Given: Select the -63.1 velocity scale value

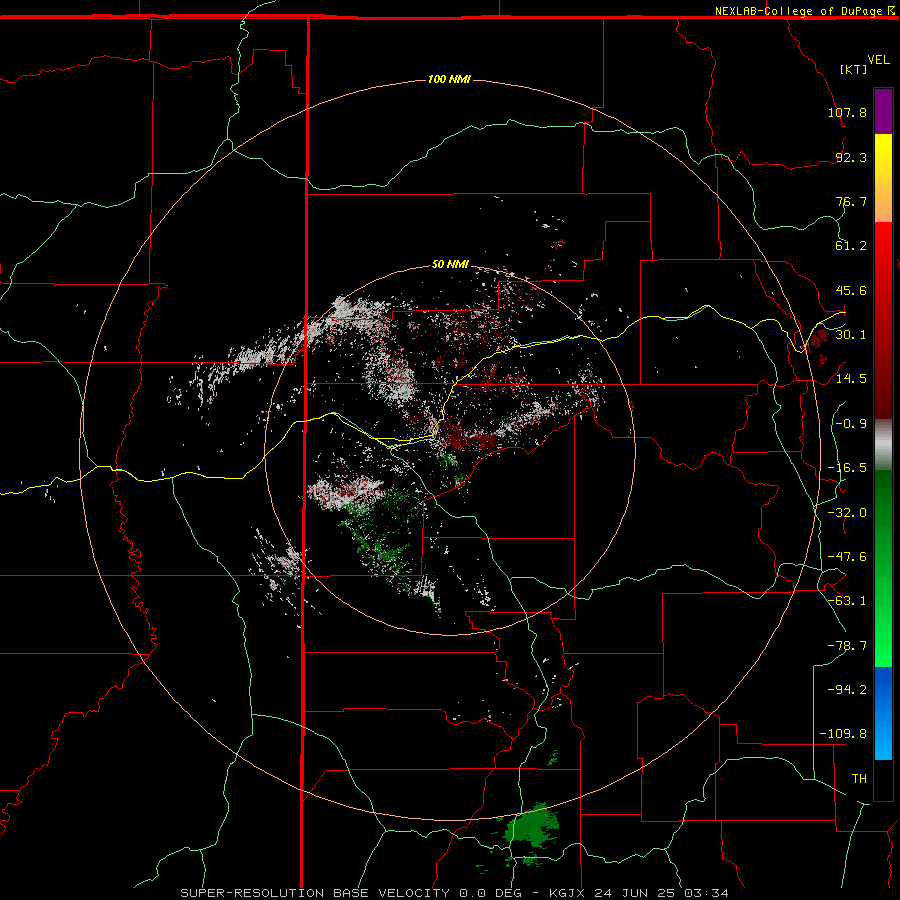Looking at the screenshot, I should pyautogui.click(x=847, y=601).
